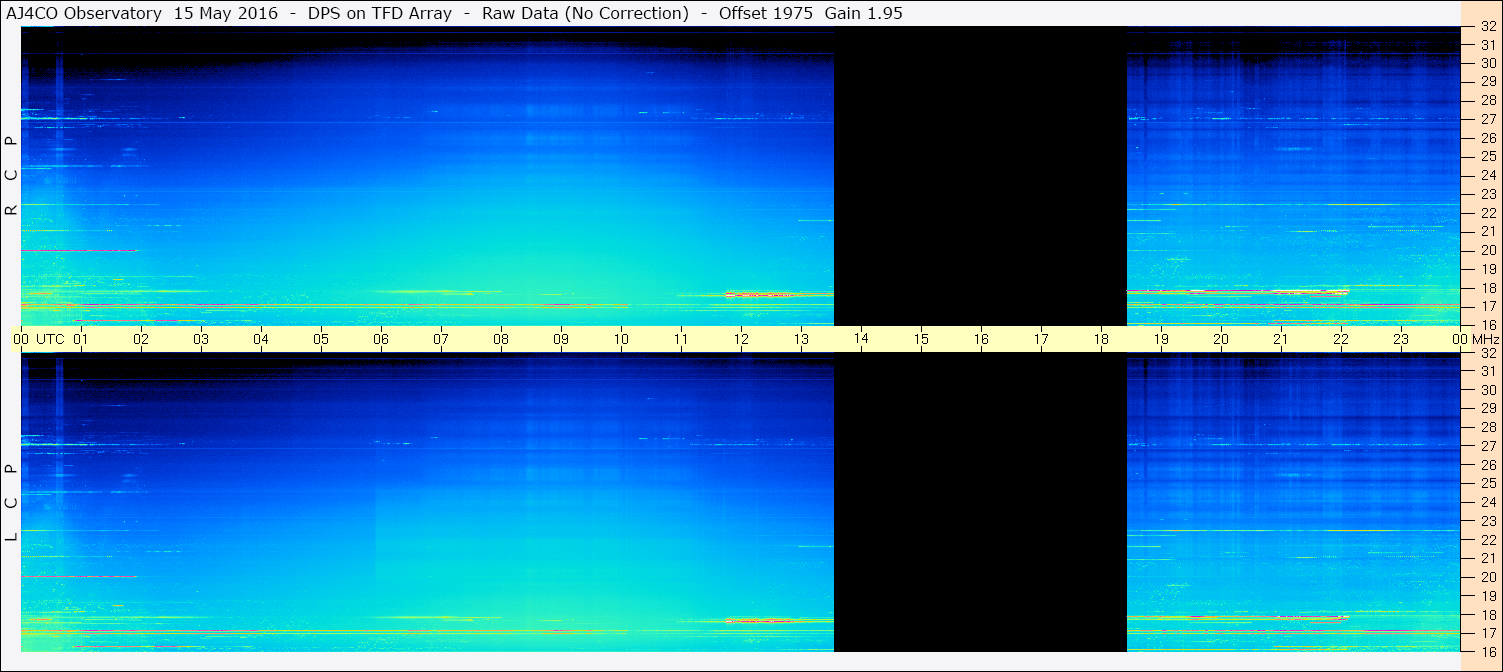This screenshot has width=1503, height=672.
Task: Pick the 20 MHz label of the LCP panel
Action: click(x=1487, y=577)
